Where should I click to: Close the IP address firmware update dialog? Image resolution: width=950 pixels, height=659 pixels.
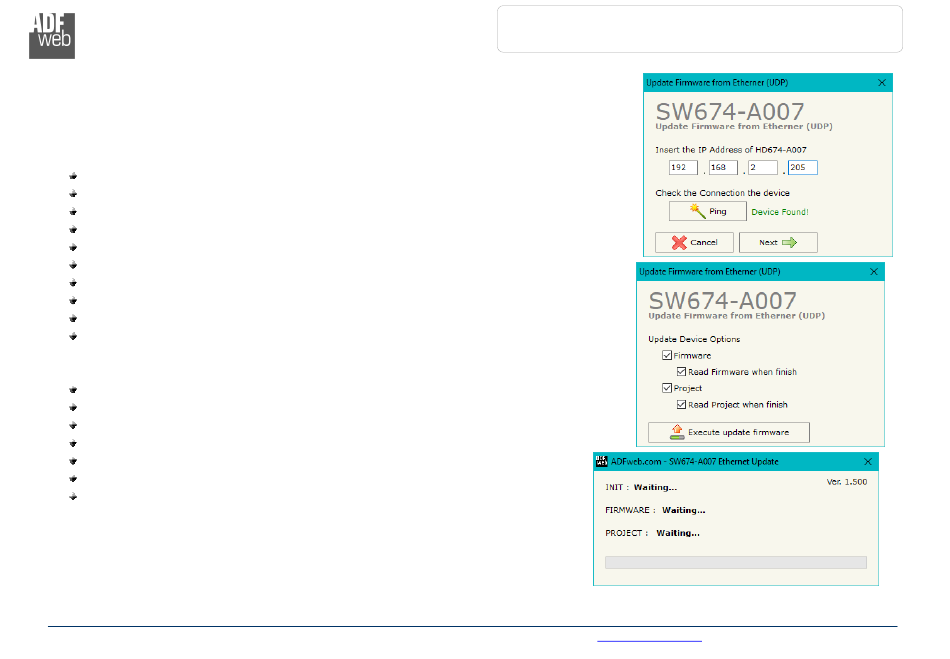click(x=881, y=83)
